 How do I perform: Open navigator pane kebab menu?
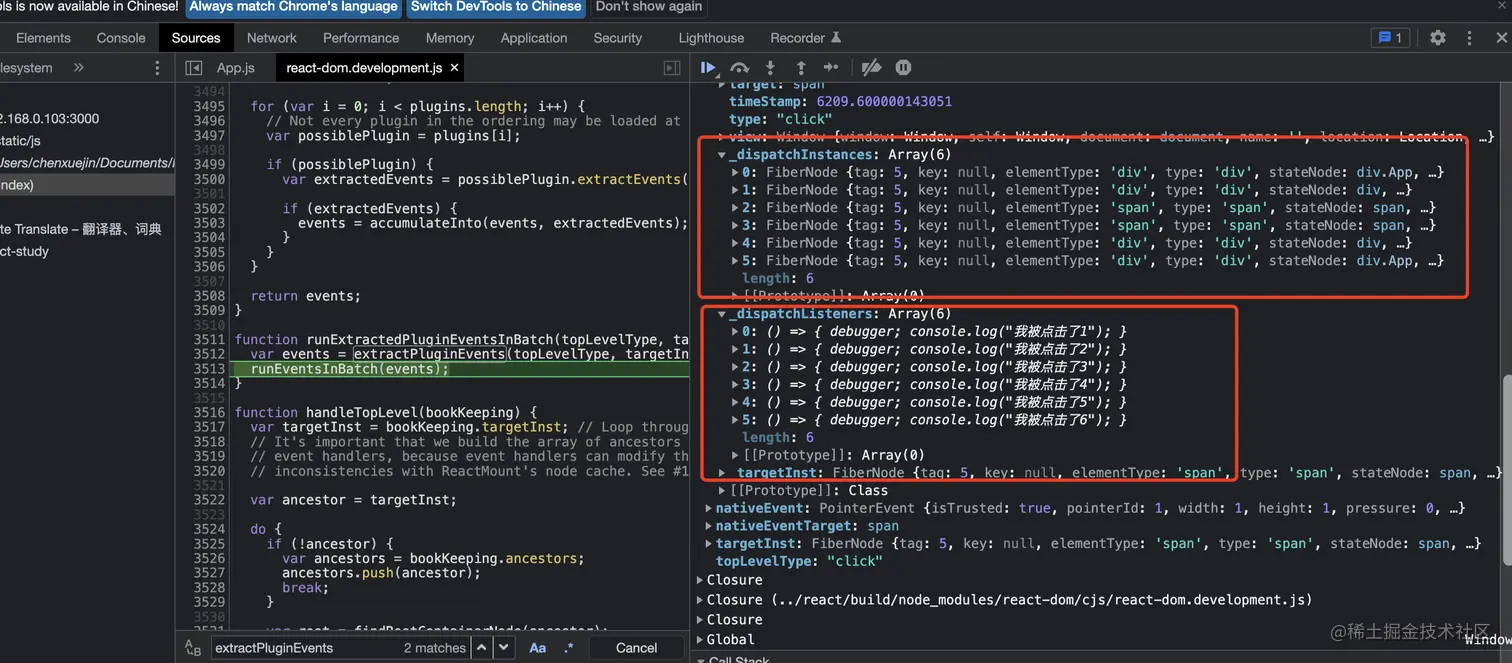pos(156,68)
